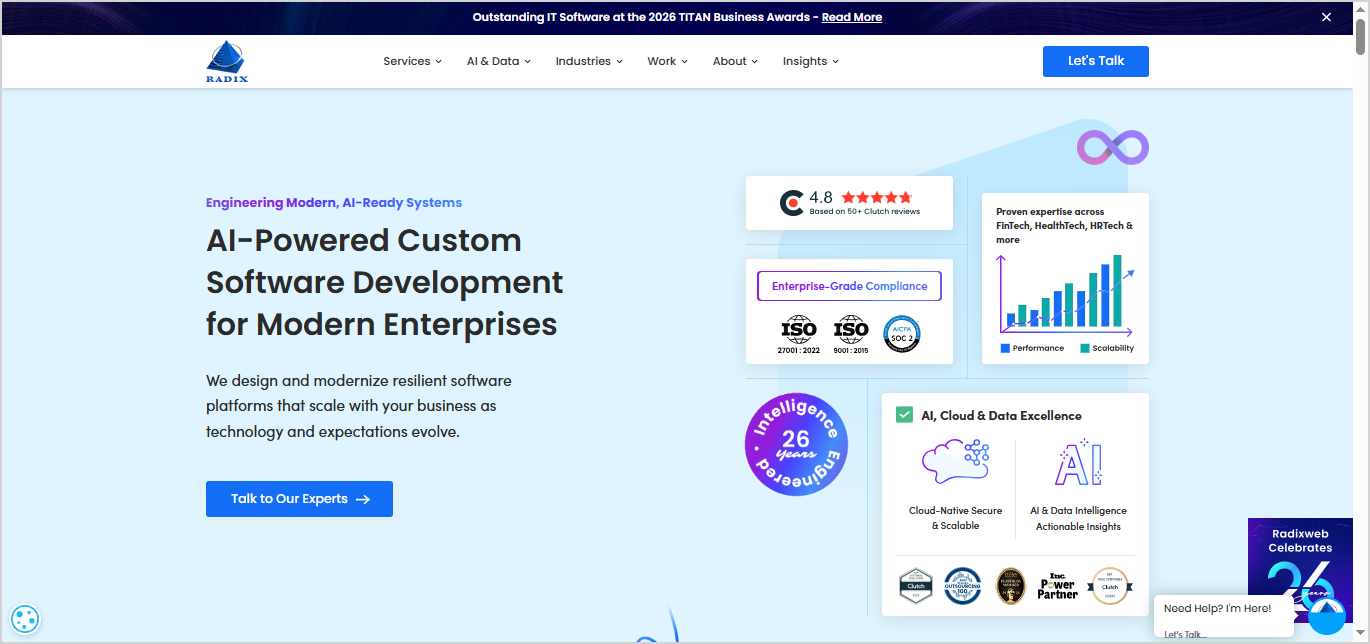This screenshot has width=1370, height=644.
Task: Open the Services dropdown menu
Action: [412, 61]
